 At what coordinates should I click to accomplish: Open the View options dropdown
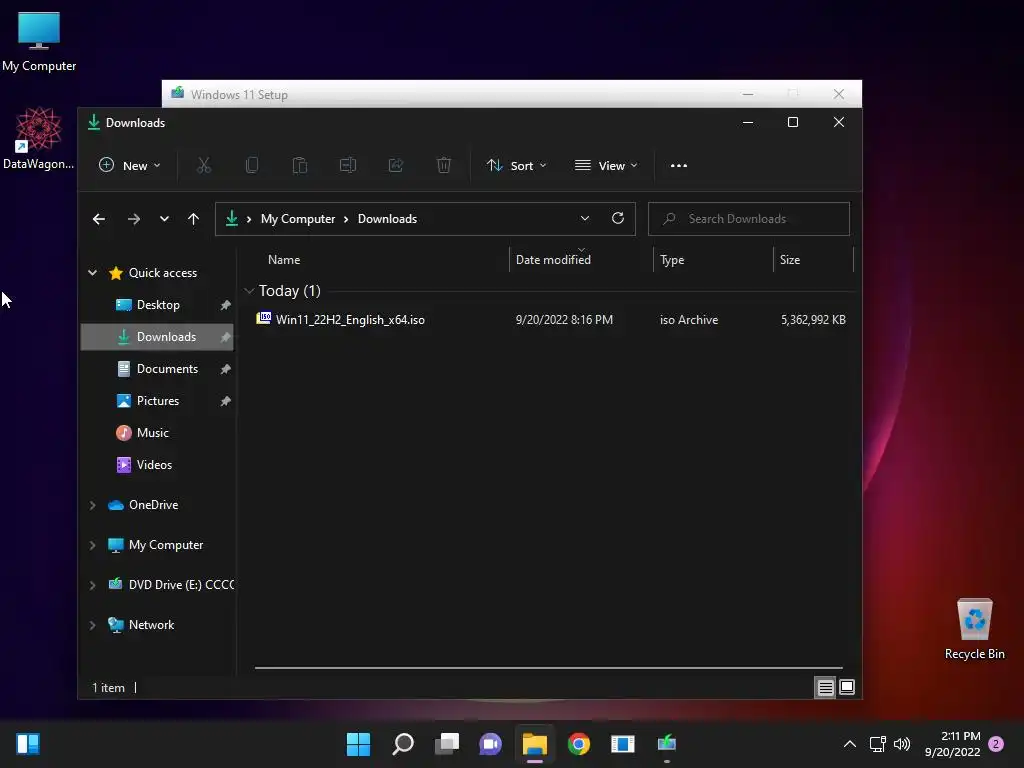606,165
